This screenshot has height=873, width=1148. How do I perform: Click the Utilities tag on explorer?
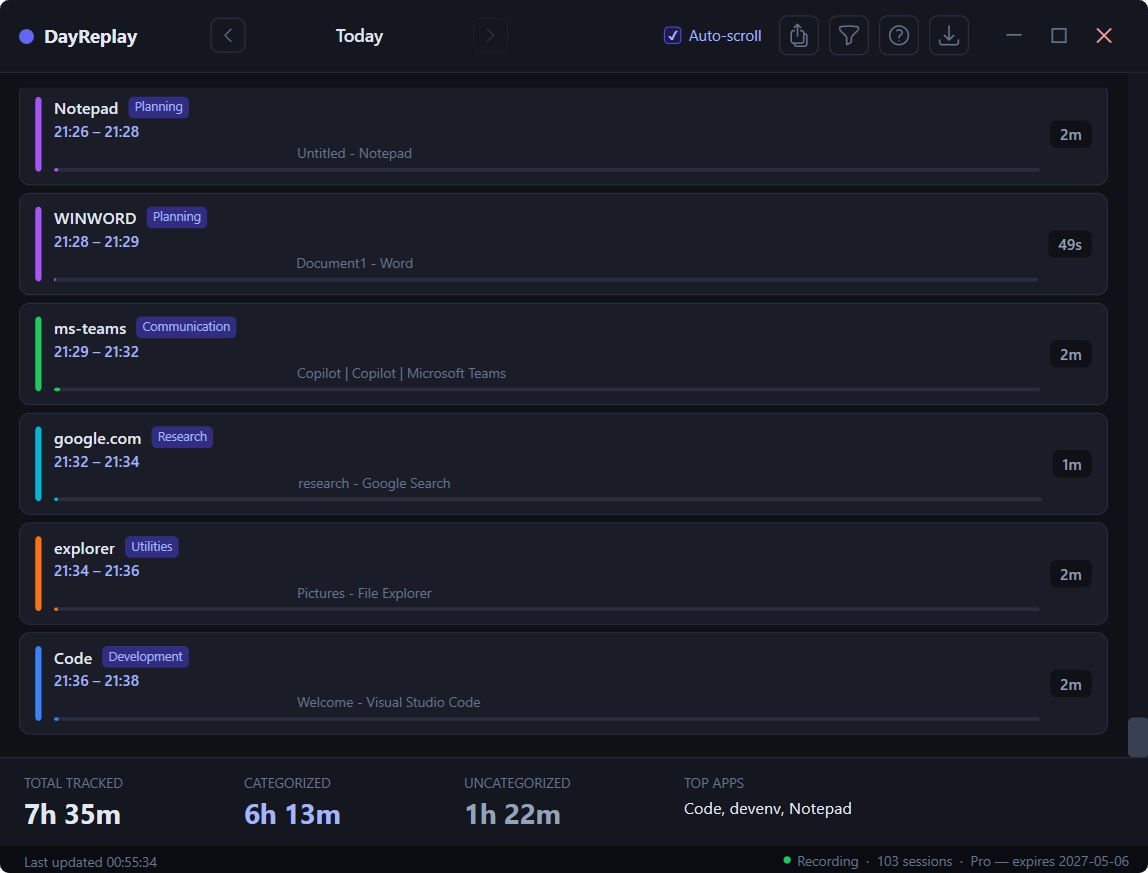pos(152,546)
